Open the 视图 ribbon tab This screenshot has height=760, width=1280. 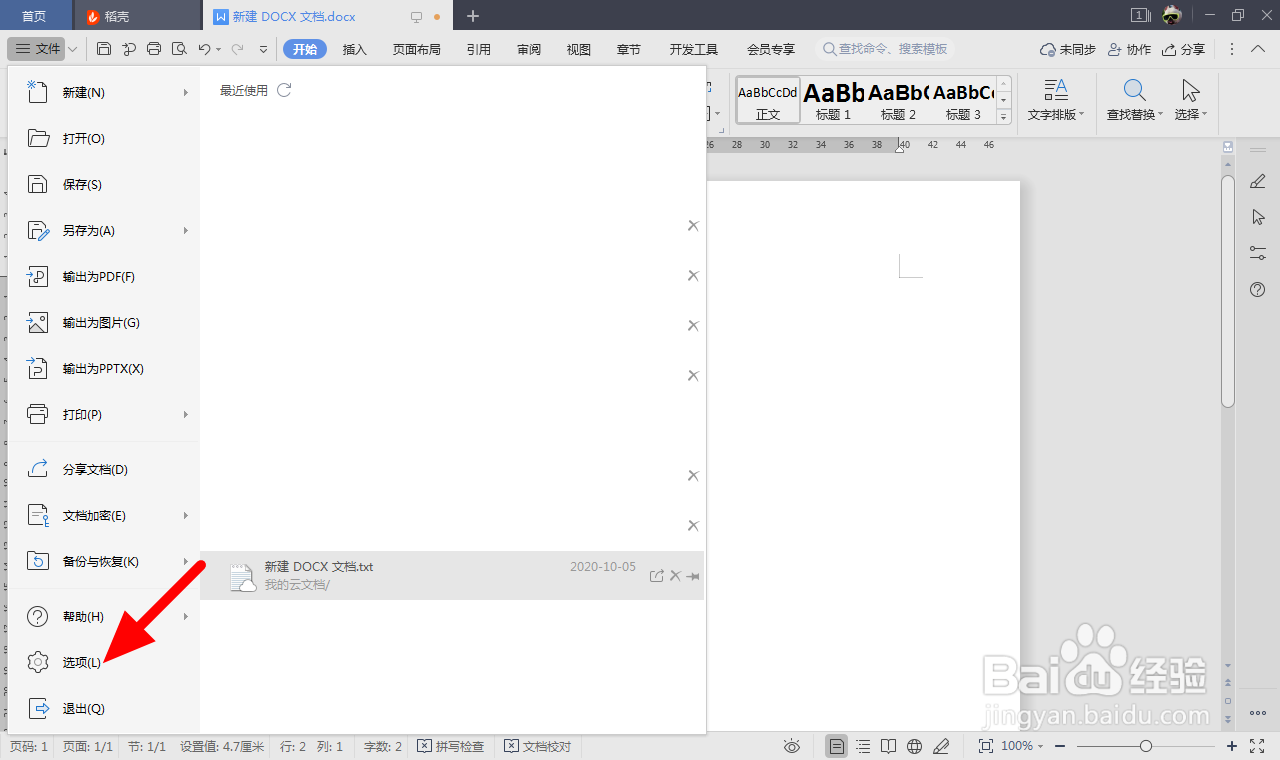(578, 49)
